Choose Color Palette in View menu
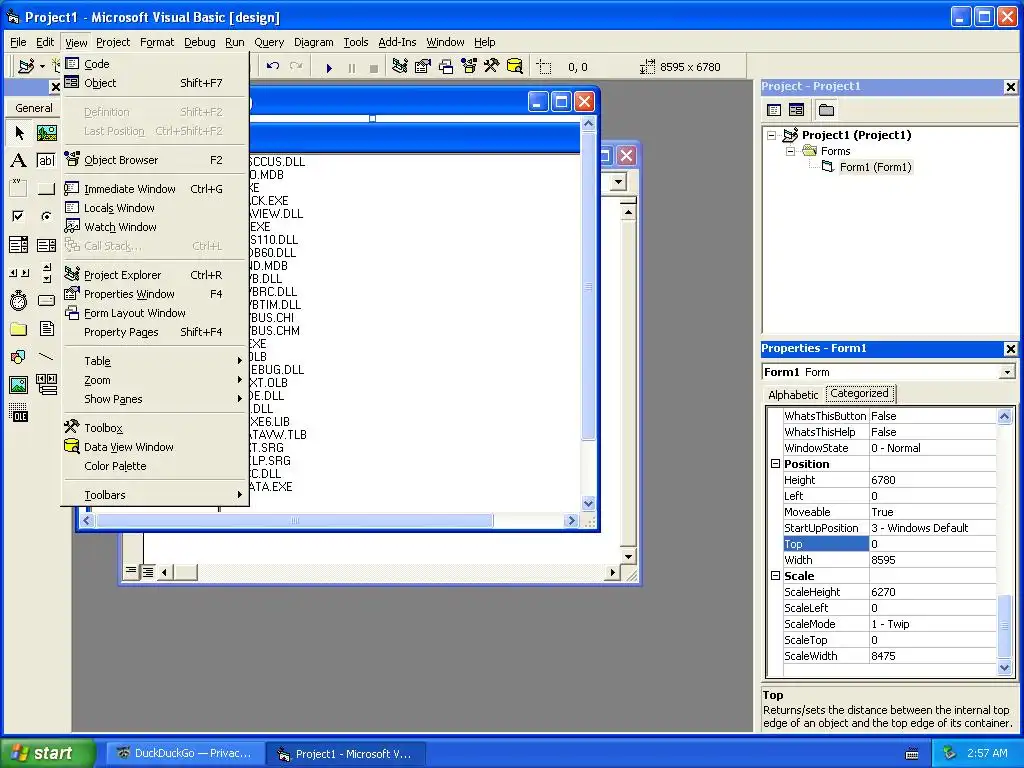1024x768 pixels. 155,466
